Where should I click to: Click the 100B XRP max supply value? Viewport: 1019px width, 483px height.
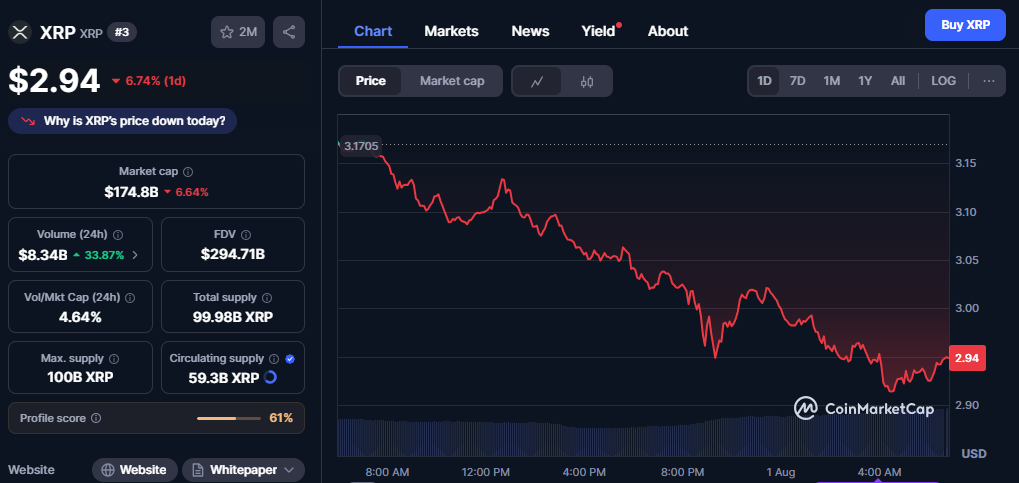tap(81, 377)
